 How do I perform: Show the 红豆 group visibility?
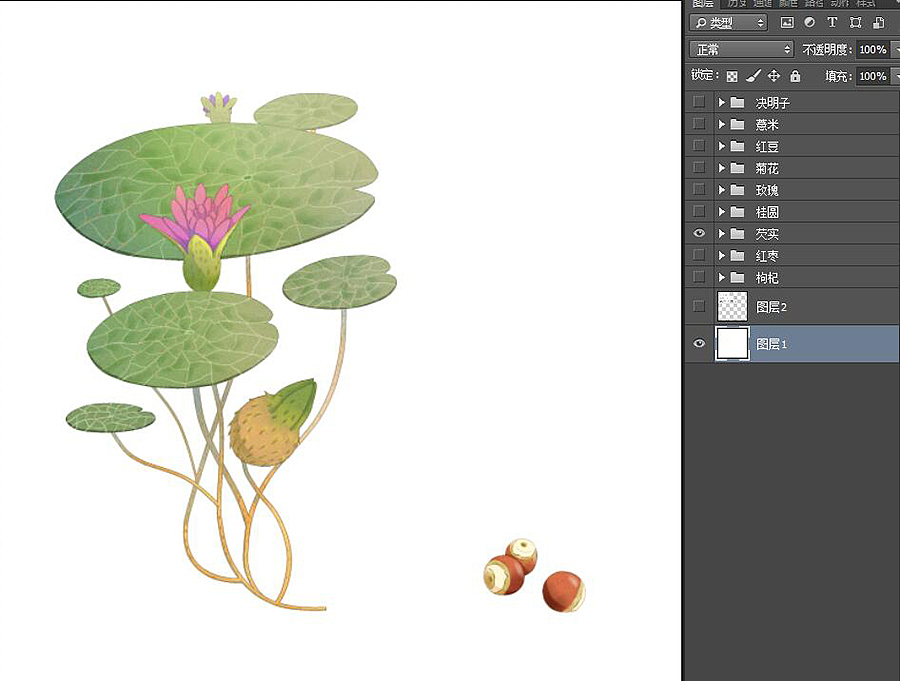point(699,145)
